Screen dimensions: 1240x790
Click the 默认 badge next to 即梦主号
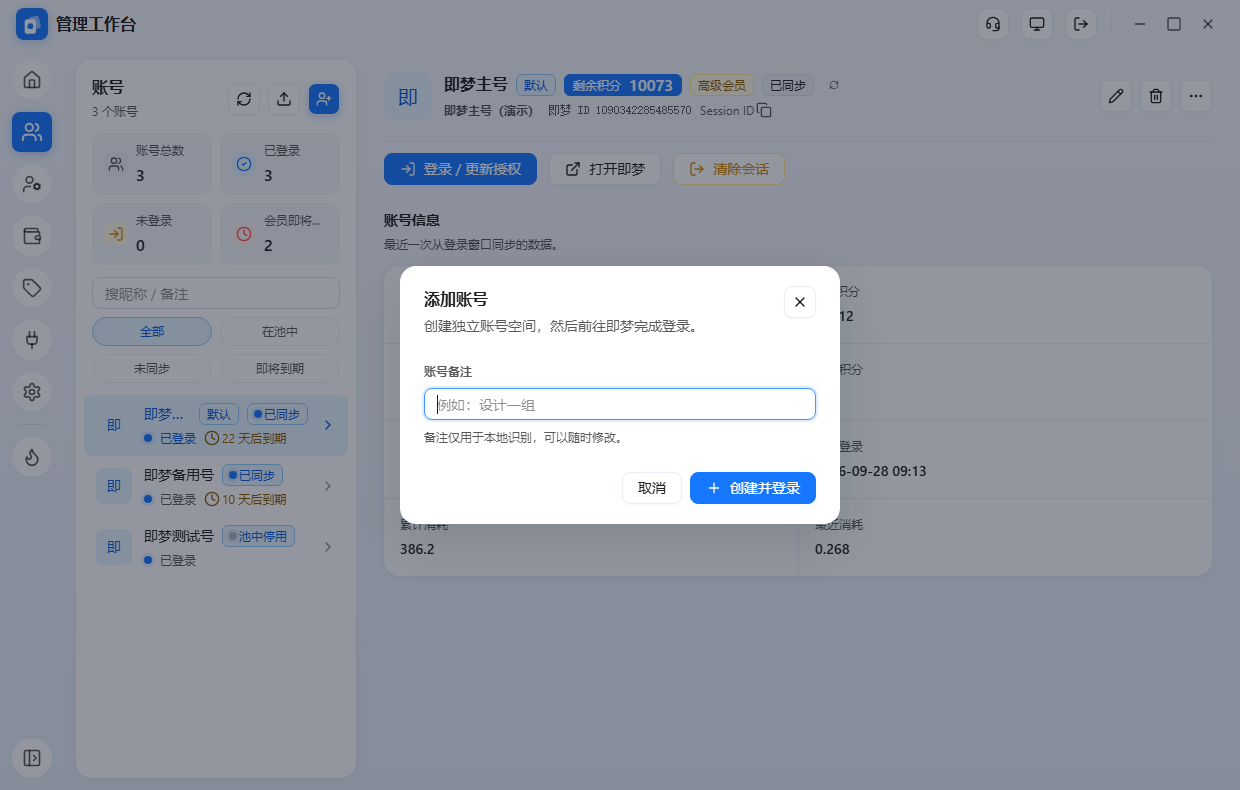[x=536, y=85]
